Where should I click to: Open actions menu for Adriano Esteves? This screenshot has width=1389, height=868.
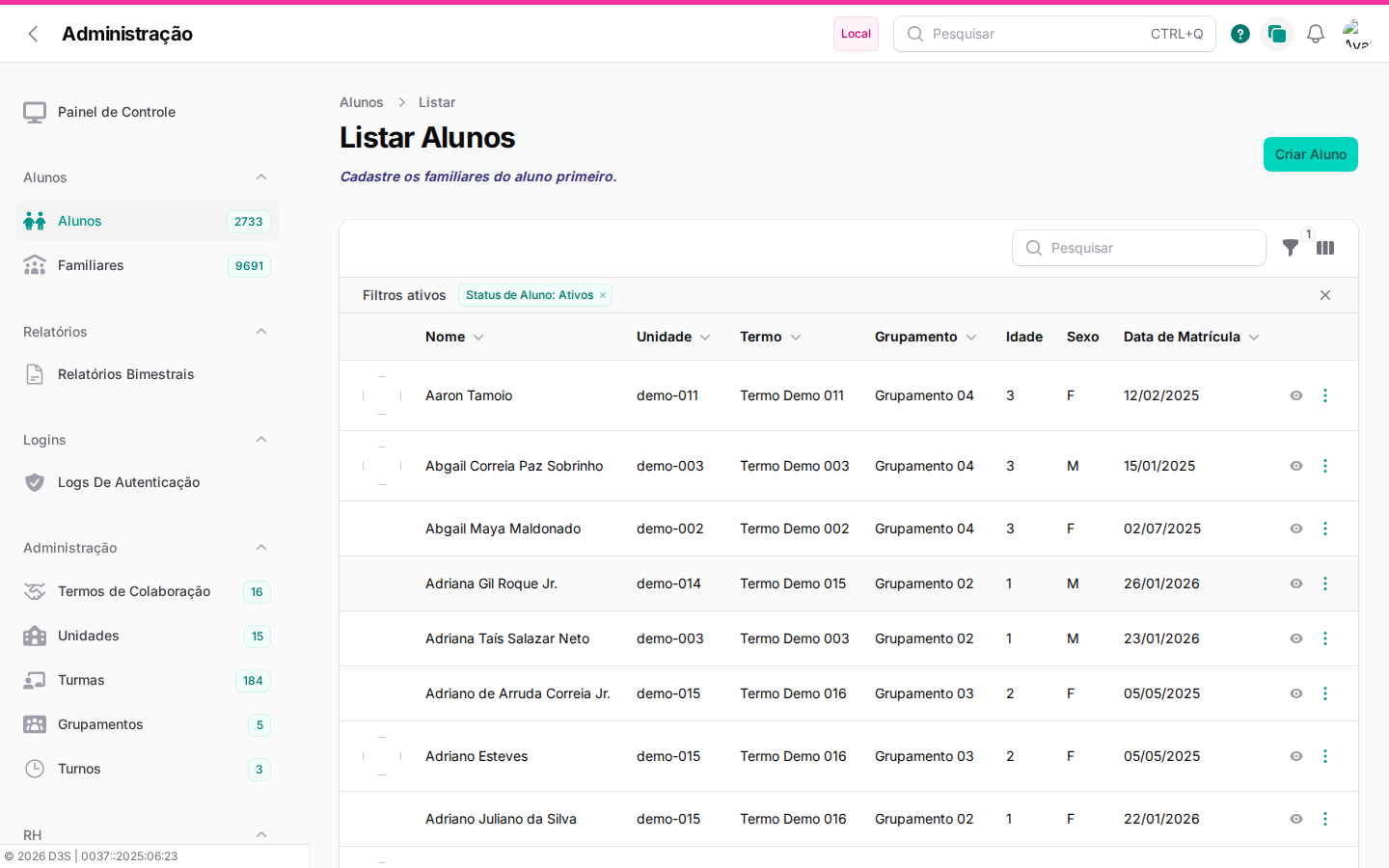[x=1325, y=756]
